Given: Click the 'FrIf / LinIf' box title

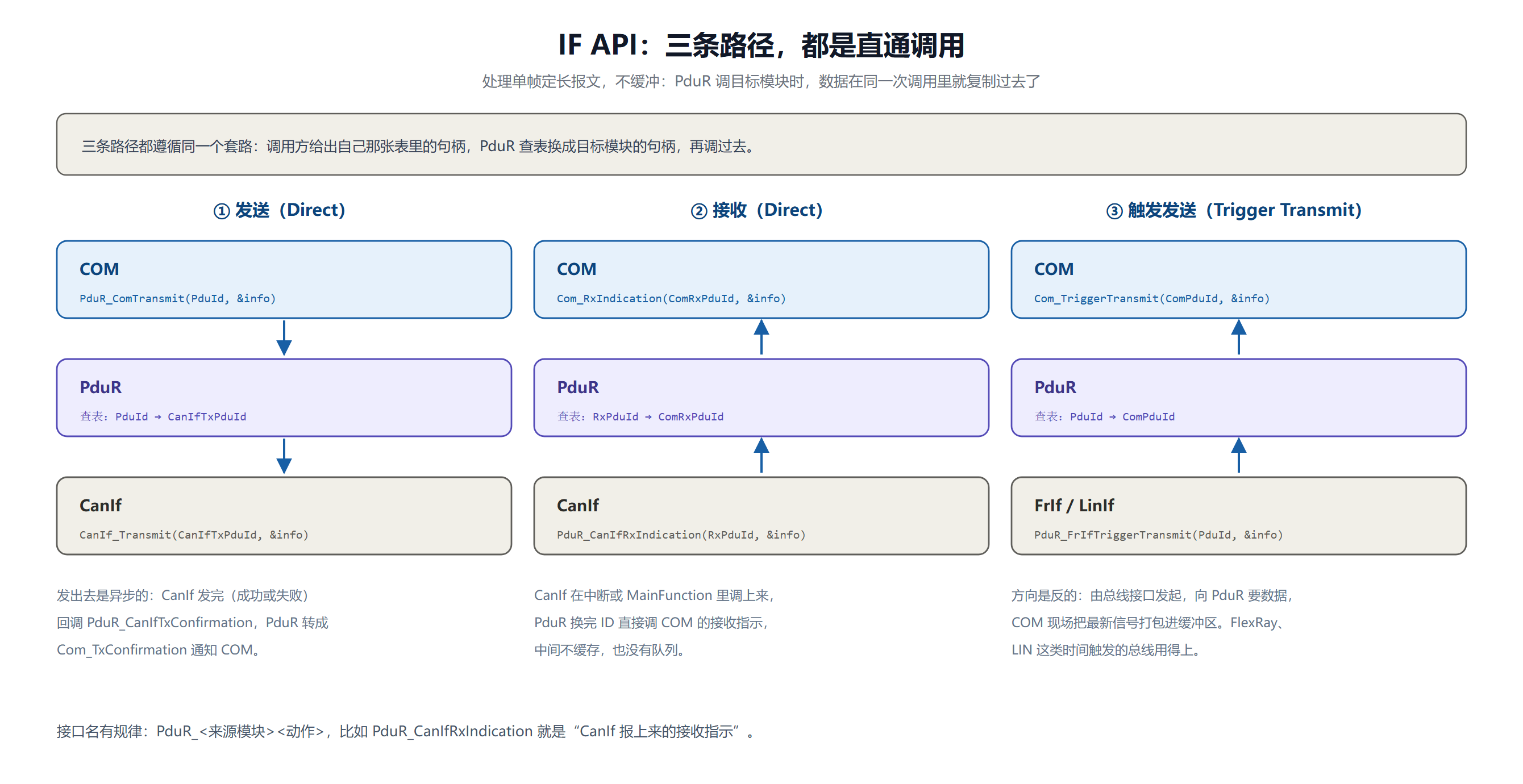Looking at the screenshot, I should [1073, 506].
